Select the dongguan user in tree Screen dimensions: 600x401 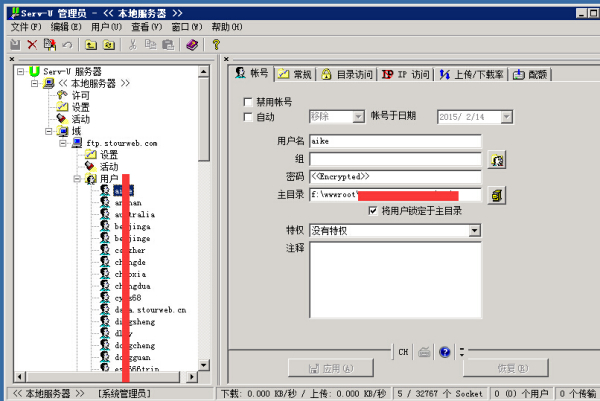pos(132,357)
